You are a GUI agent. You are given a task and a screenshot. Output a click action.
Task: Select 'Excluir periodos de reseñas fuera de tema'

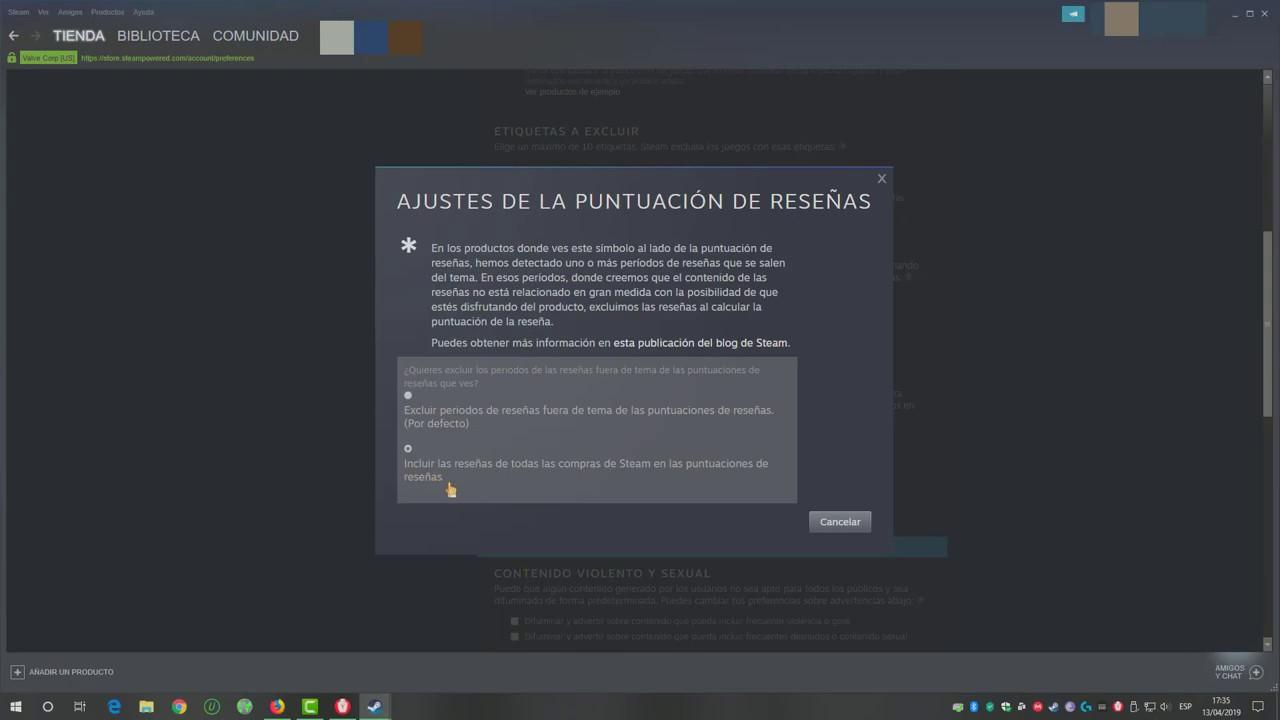point(407,395)
